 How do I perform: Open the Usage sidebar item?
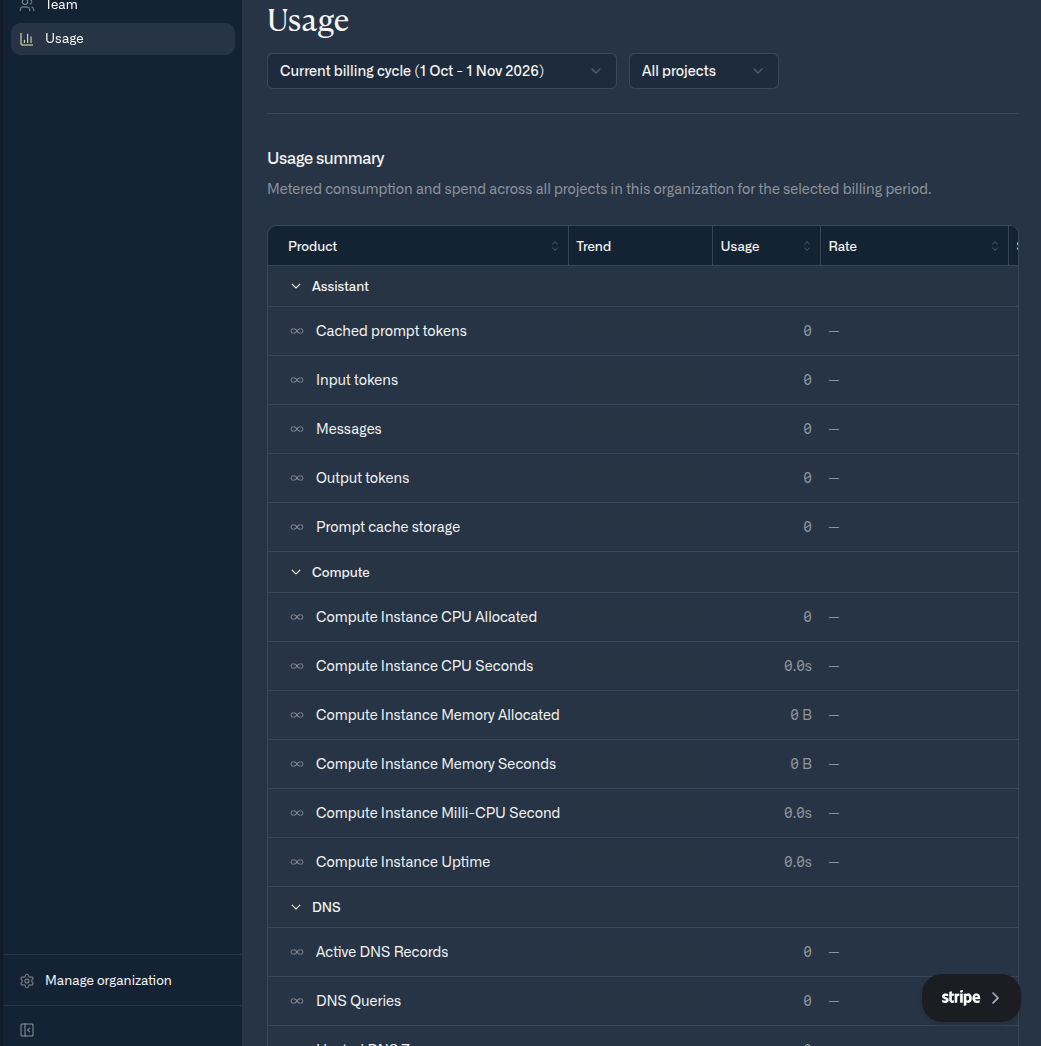point(123,39)
